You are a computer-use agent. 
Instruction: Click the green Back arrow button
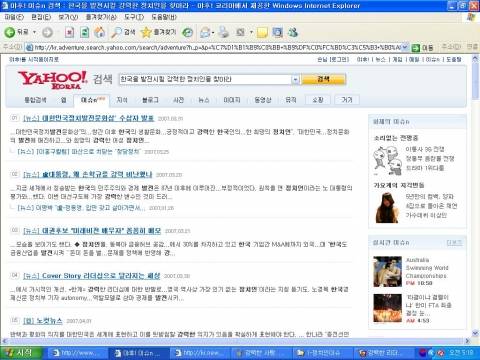click(x=10, y=32)
